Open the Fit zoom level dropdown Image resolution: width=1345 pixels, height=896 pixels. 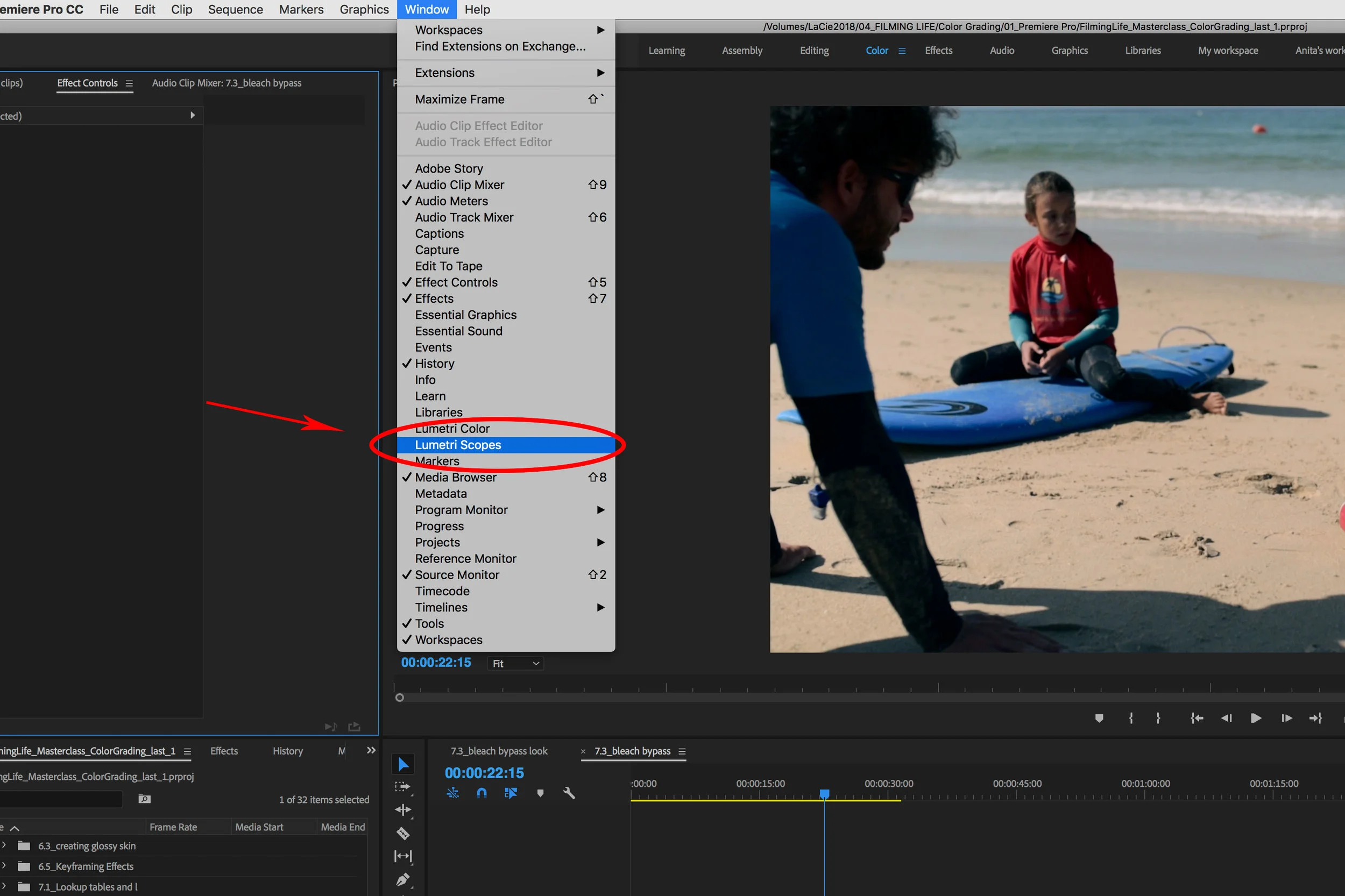click(x=515, y=664)
